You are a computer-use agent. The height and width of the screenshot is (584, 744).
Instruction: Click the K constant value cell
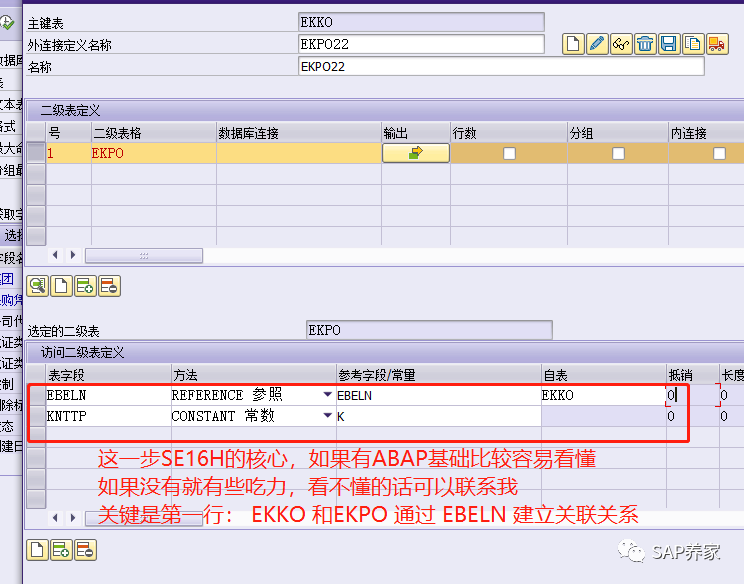tap(438, 416)
